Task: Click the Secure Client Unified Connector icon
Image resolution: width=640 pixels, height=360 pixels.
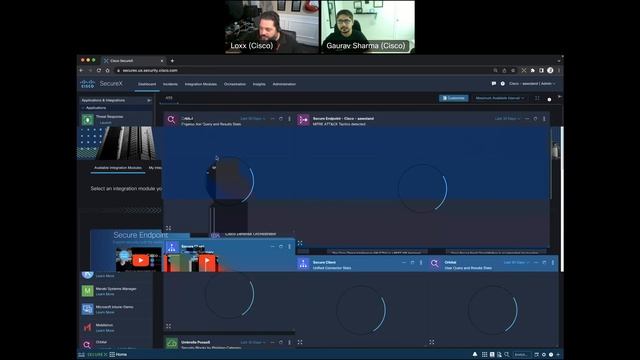Action: [303, 264]
